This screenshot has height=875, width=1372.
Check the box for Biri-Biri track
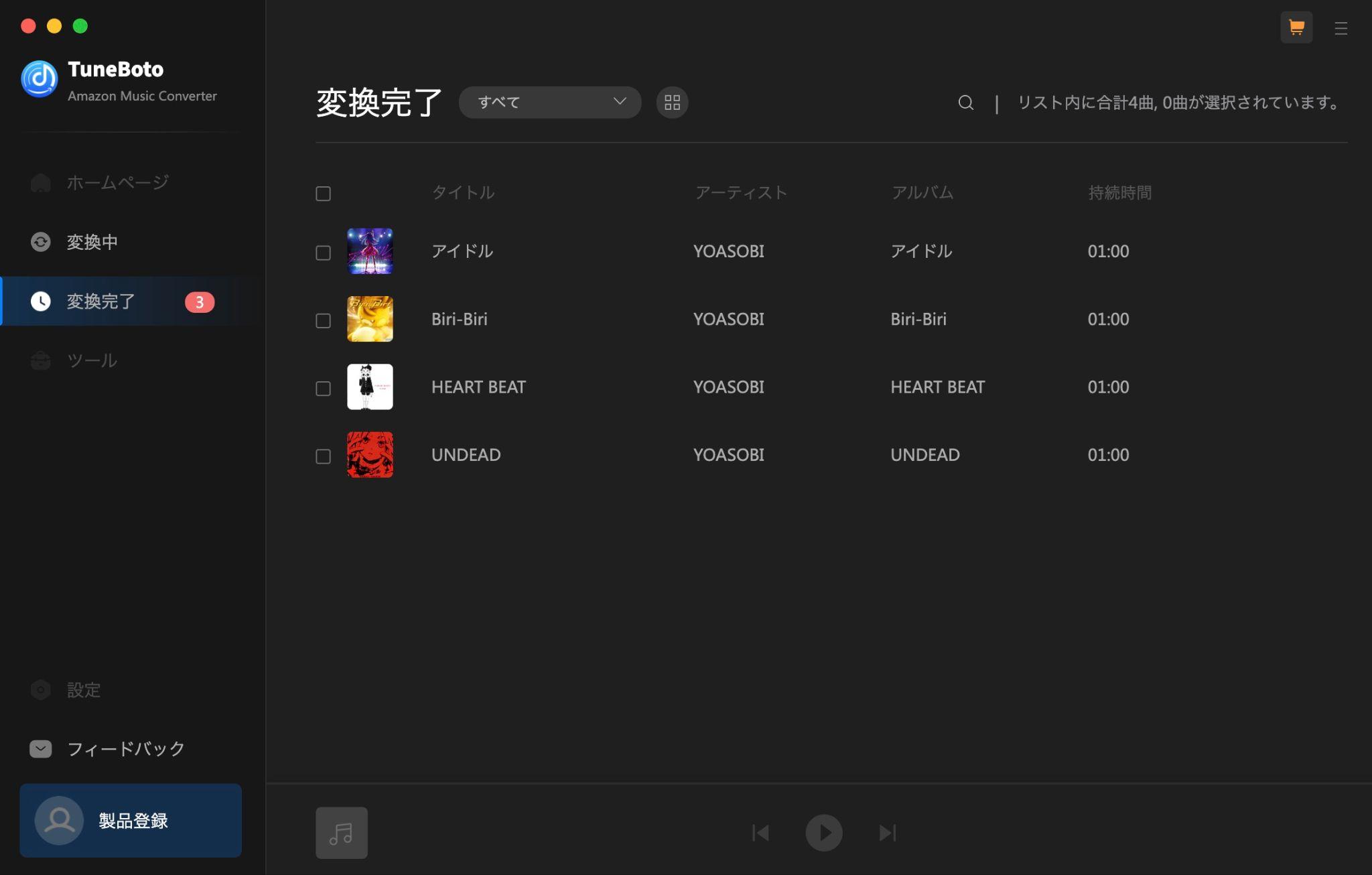click(324, 321)
